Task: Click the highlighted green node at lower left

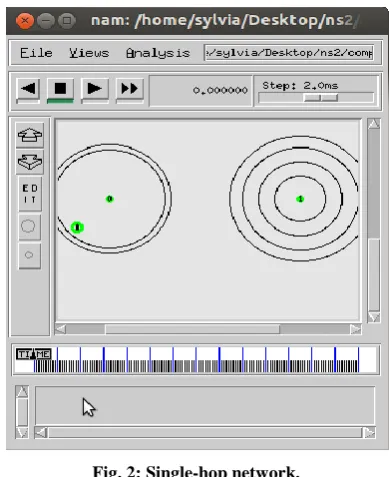Action: 77,227
